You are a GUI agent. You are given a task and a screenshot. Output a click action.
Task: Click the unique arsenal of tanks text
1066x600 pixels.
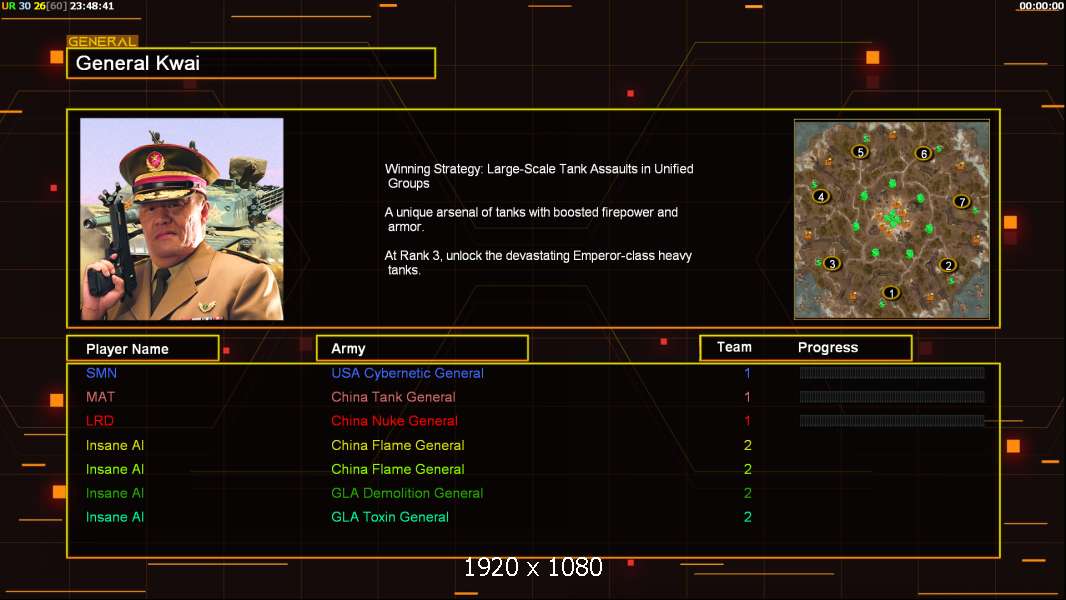pyautogui.click(x=531, y=219)
